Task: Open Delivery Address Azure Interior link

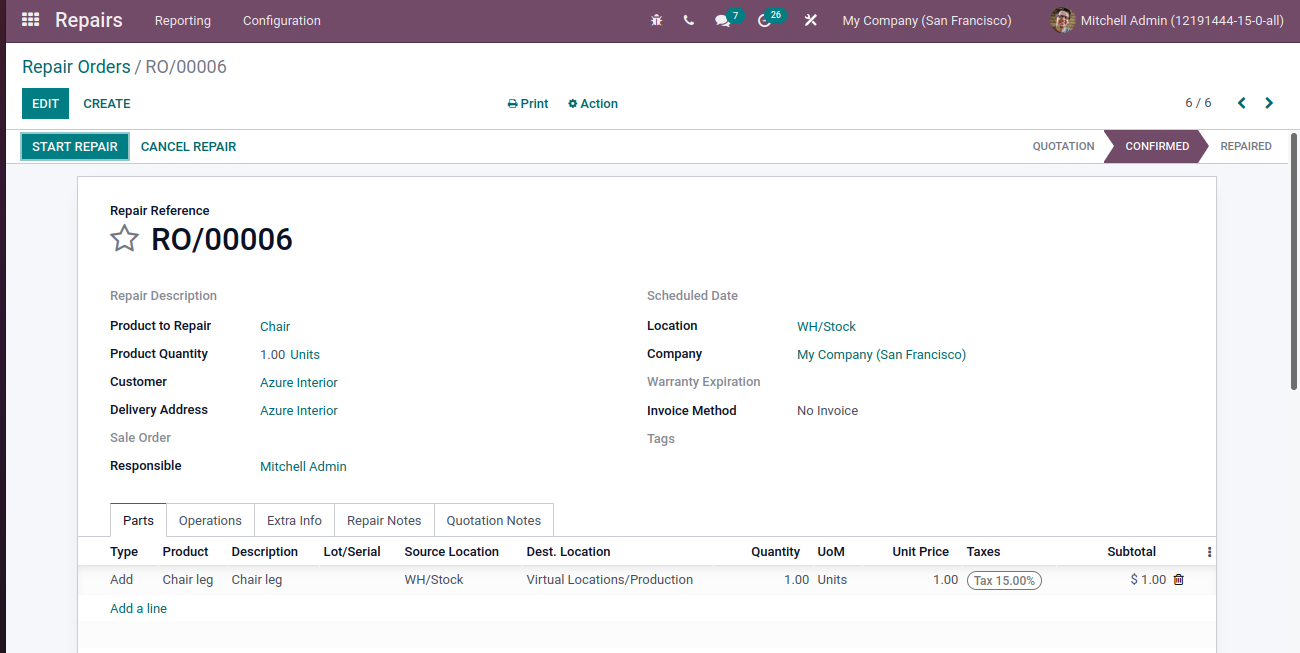Action: (299, 411)
